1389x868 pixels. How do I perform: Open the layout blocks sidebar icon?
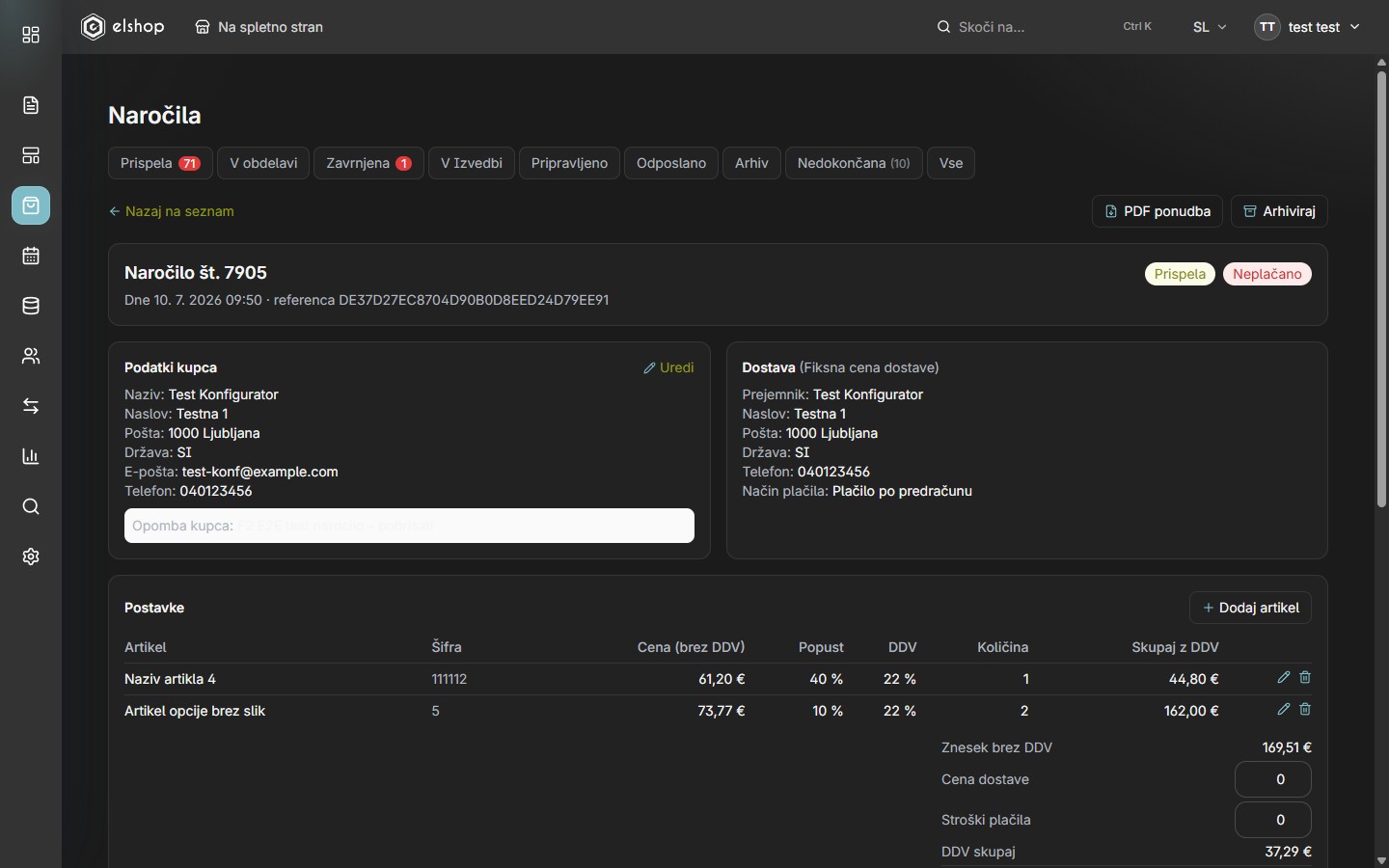(x=31, y=155)
